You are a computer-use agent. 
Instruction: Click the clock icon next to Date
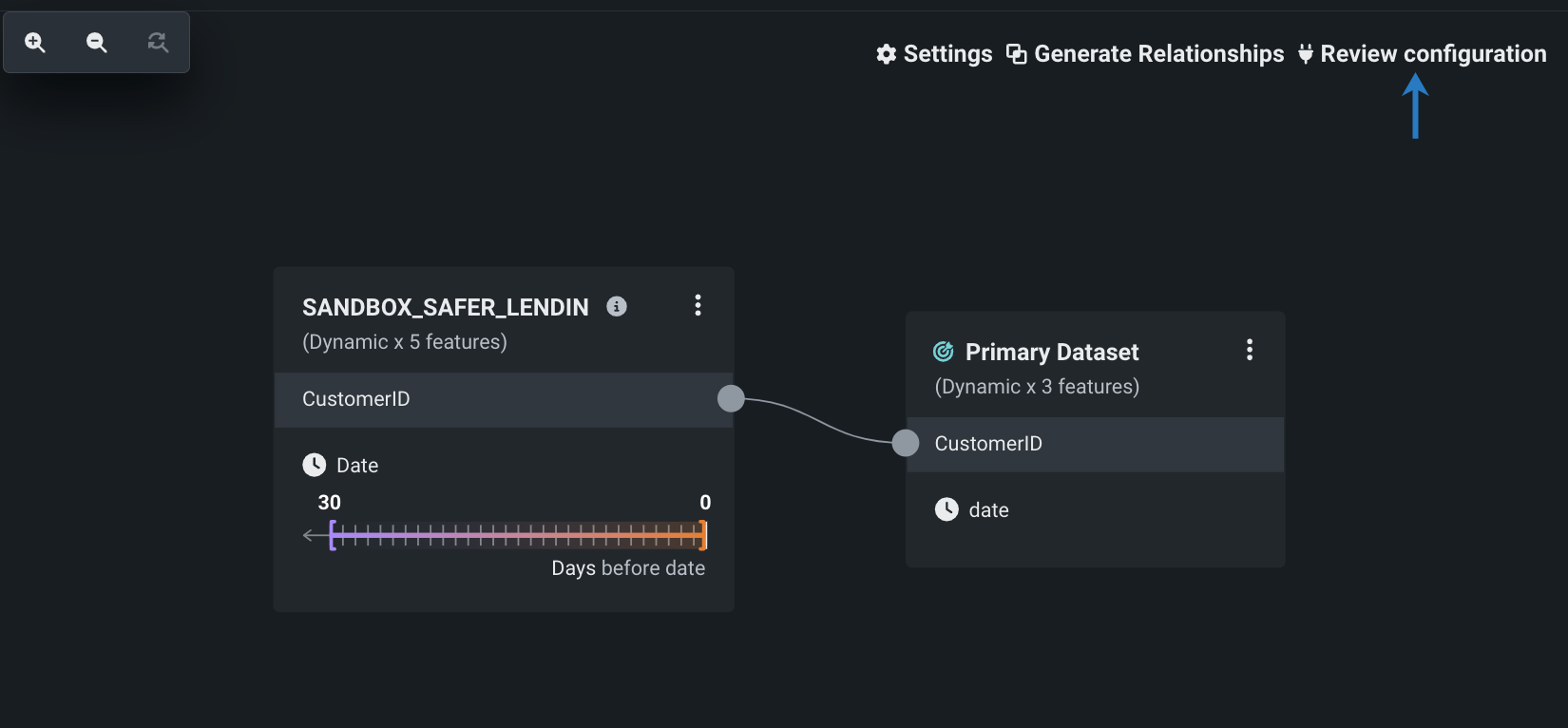[314, 465]
